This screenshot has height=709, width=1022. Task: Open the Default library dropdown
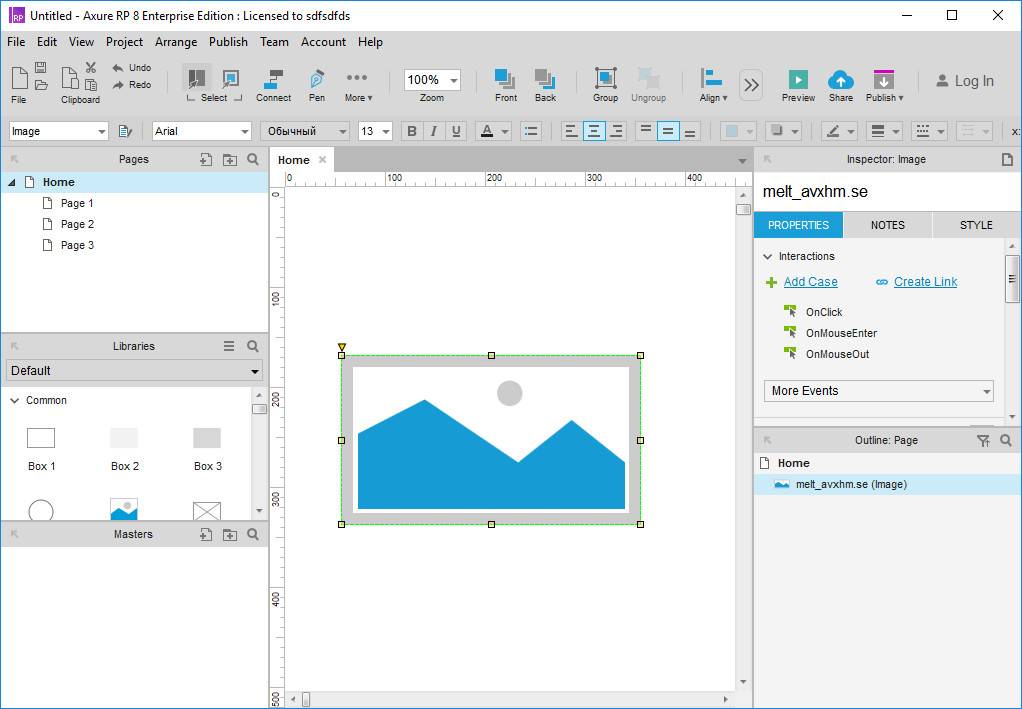point(134,371)
